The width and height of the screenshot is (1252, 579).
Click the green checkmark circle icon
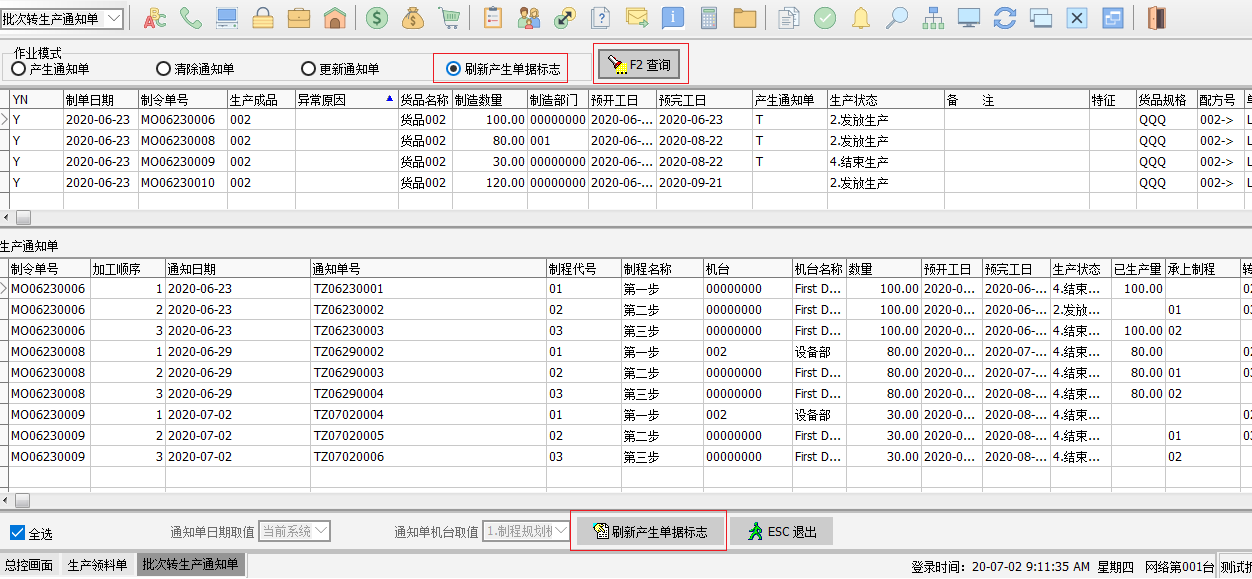[825, 18]
